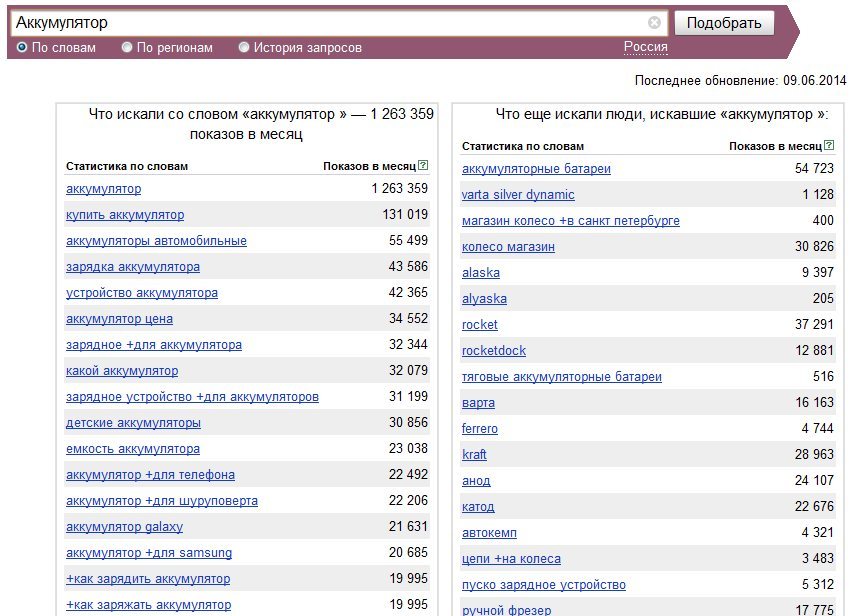
Task: Open the 'varta silver dynamic' link
Action: pyautogui.click(x=518, y=194)
